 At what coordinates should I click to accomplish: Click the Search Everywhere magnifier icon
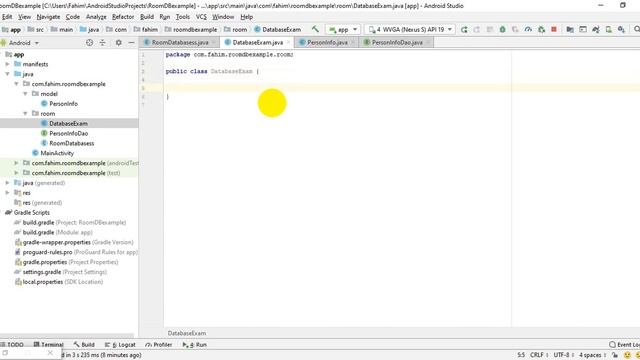636,29
